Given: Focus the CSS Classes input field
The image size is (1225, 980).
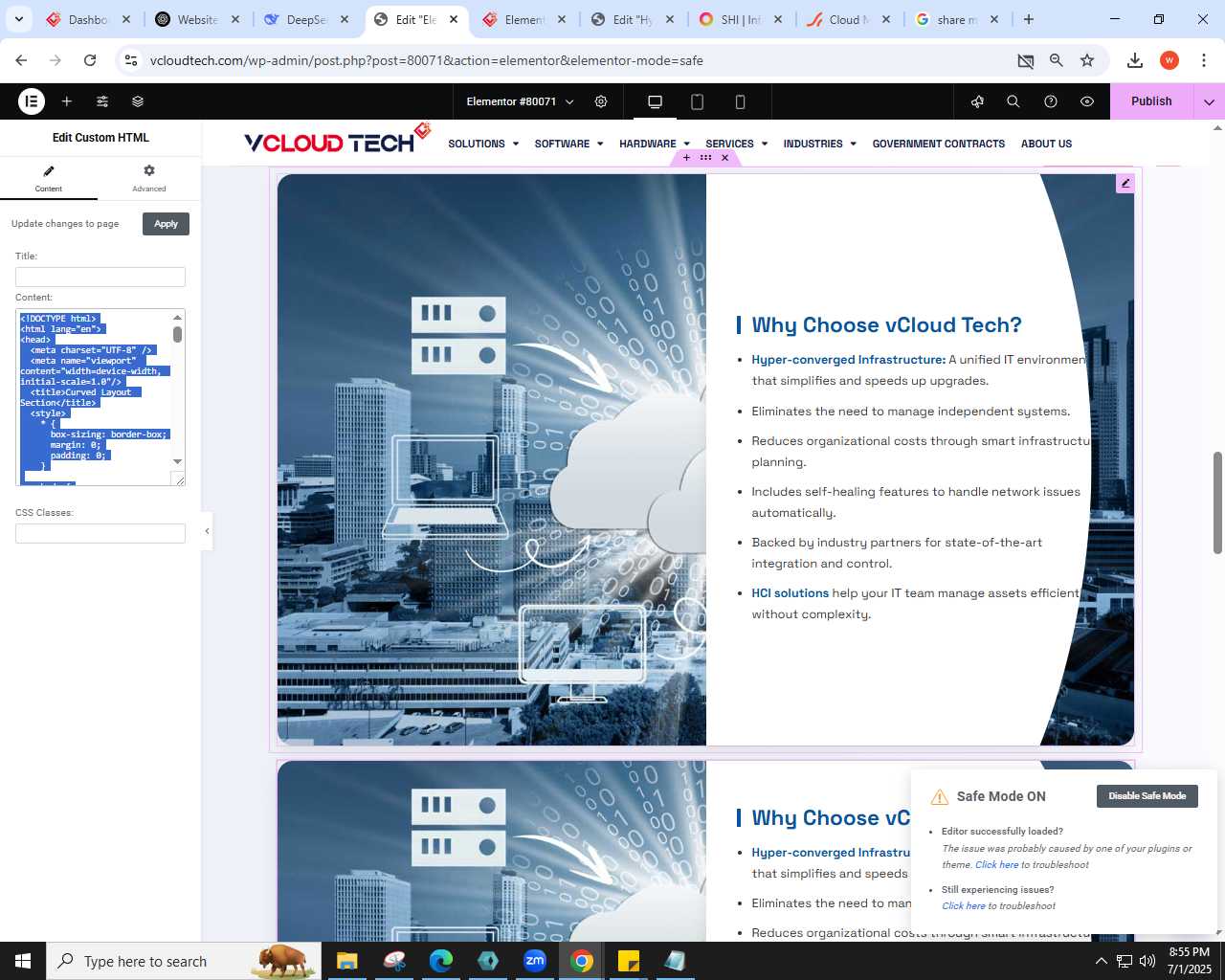Looking at the screenshot, I should coord(100,533).
